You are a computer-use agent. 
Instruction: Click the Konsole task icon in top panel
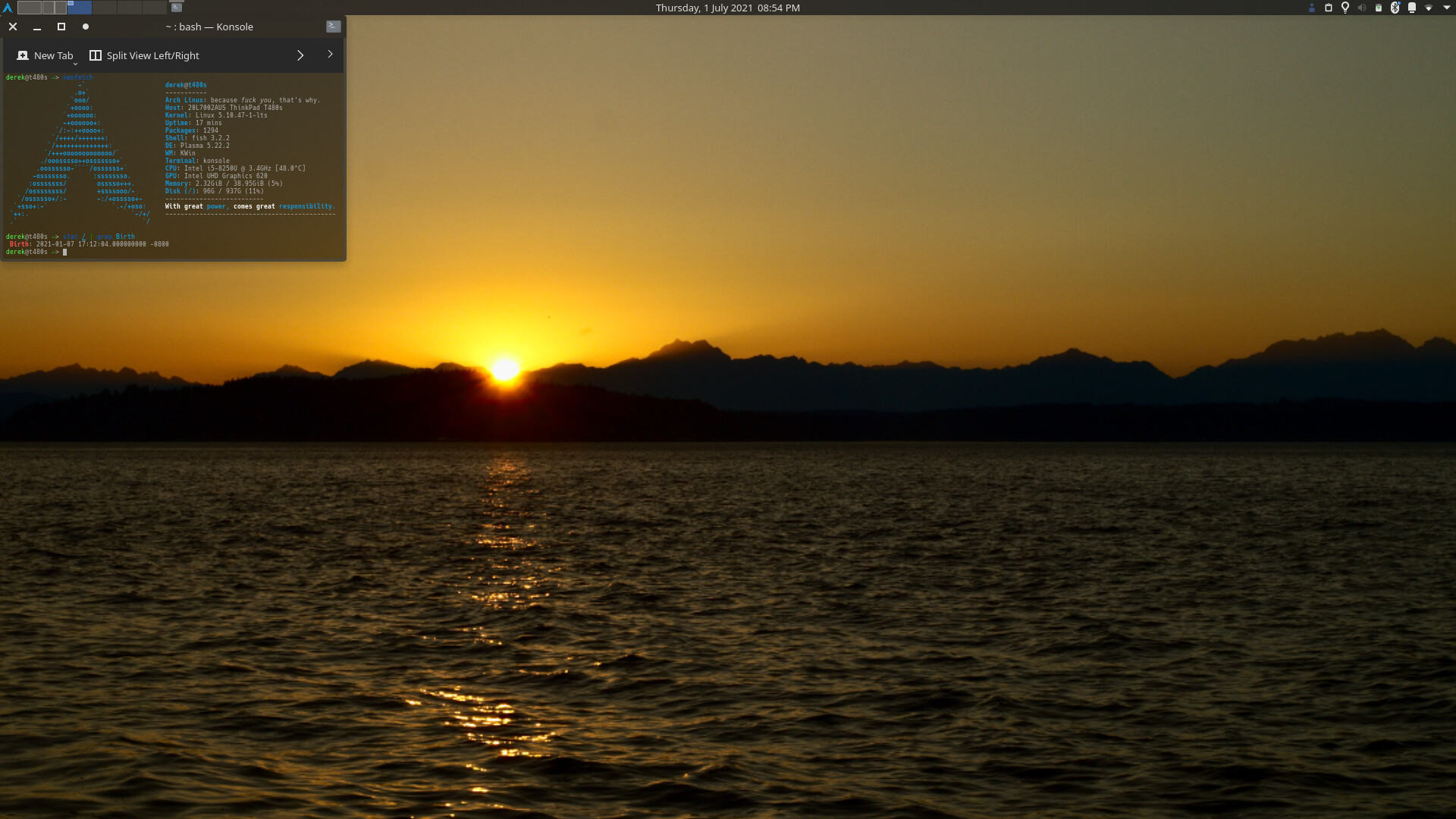(x=177, y=8)
